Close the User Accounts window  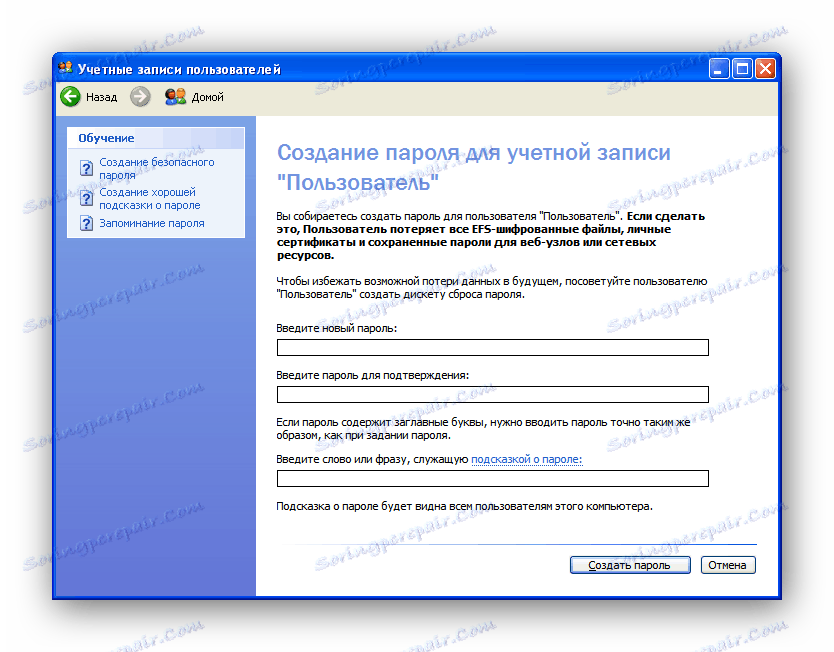(765, 69)
